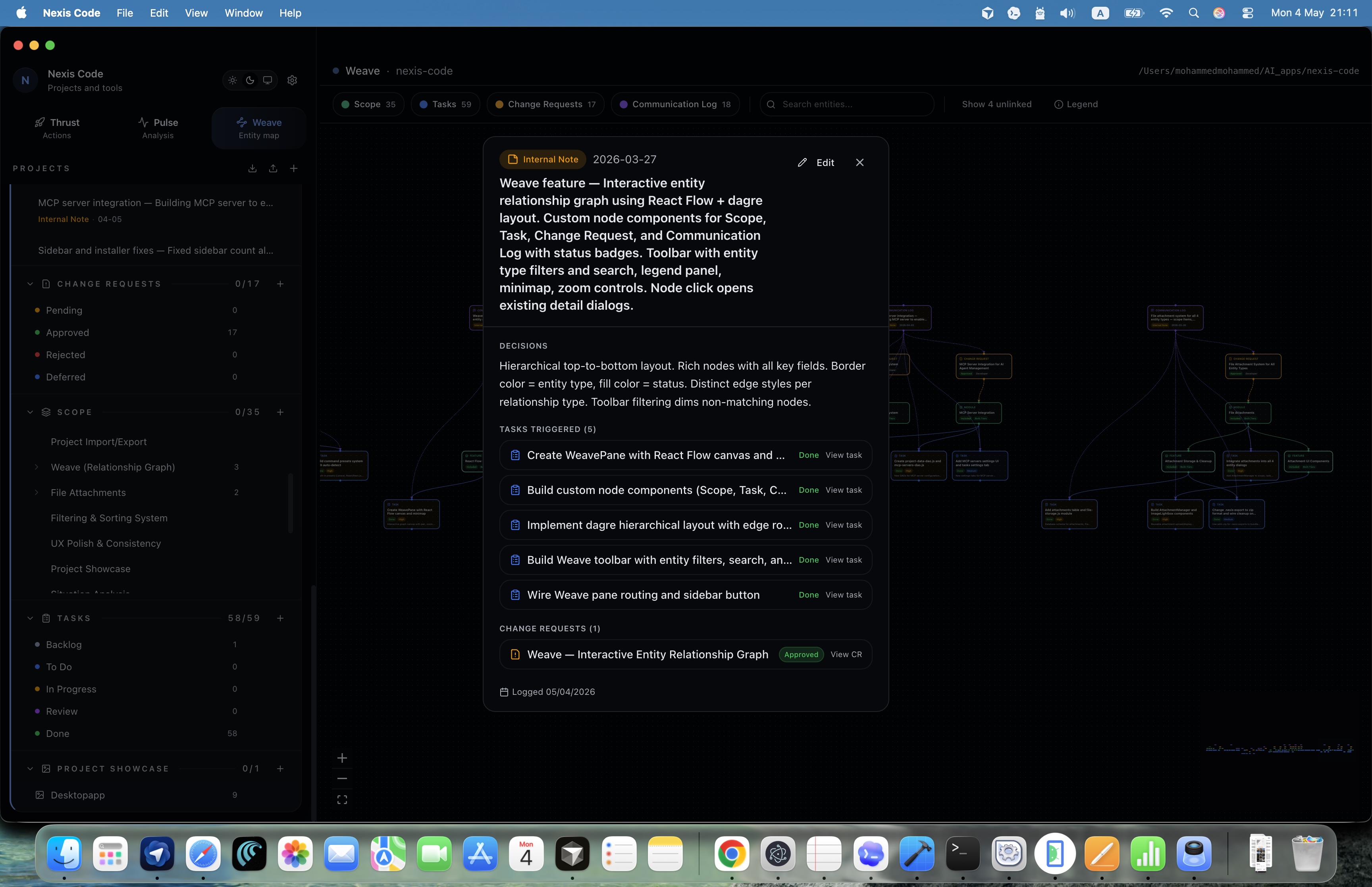Focus the Search entities field
Screen dimensions: 1372x887
click(x=847, y=104)
